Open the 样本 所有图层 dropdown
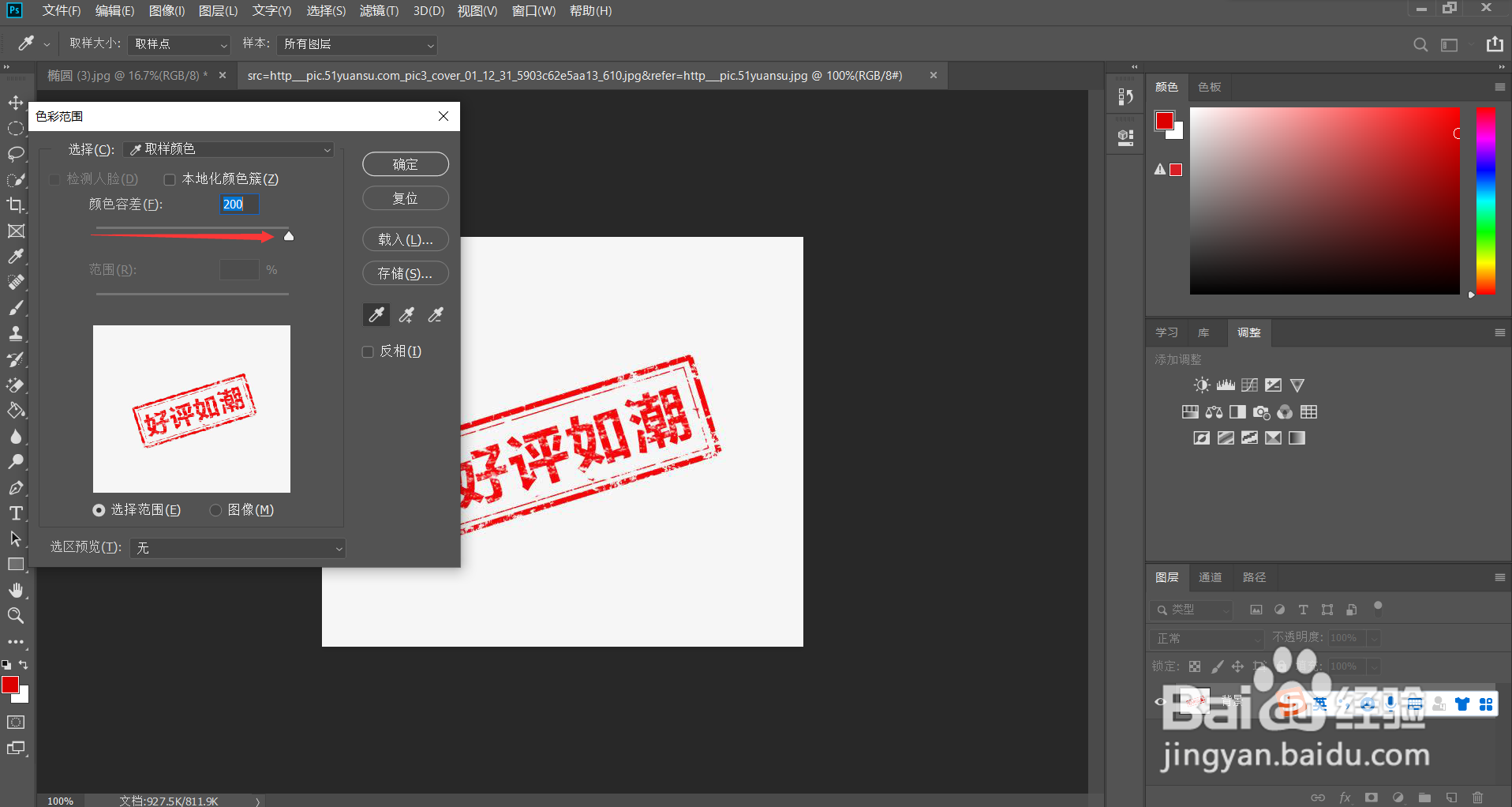Screen dimensions: 1512x807 (x=357, y=44)
